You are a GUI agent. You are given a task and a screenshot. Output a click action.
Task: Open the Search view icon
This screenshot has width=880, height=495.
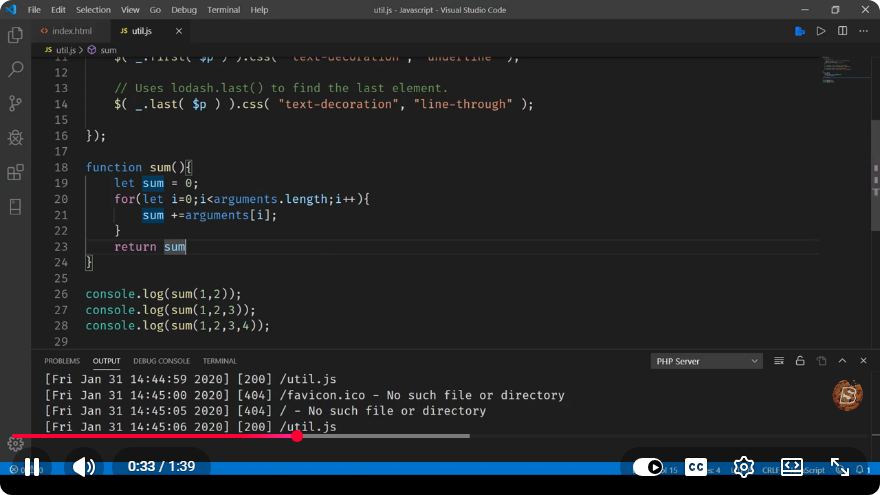(x=15, y=70)
